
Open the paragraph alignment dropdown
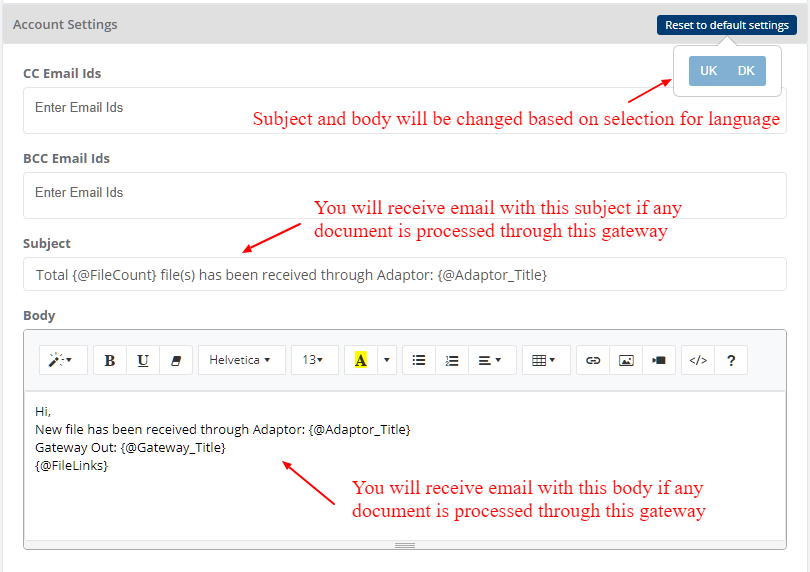click(492, 360)
